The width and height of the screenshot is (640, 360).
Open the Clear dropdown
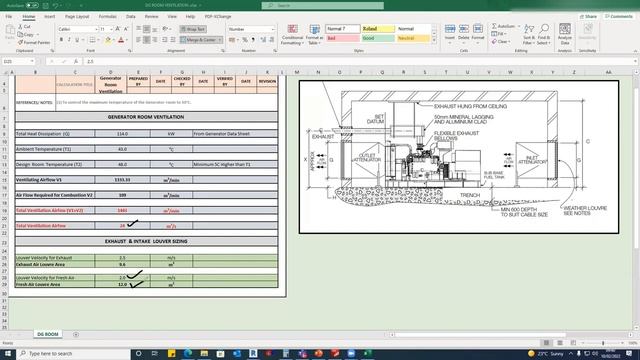(x=500, y=42)
